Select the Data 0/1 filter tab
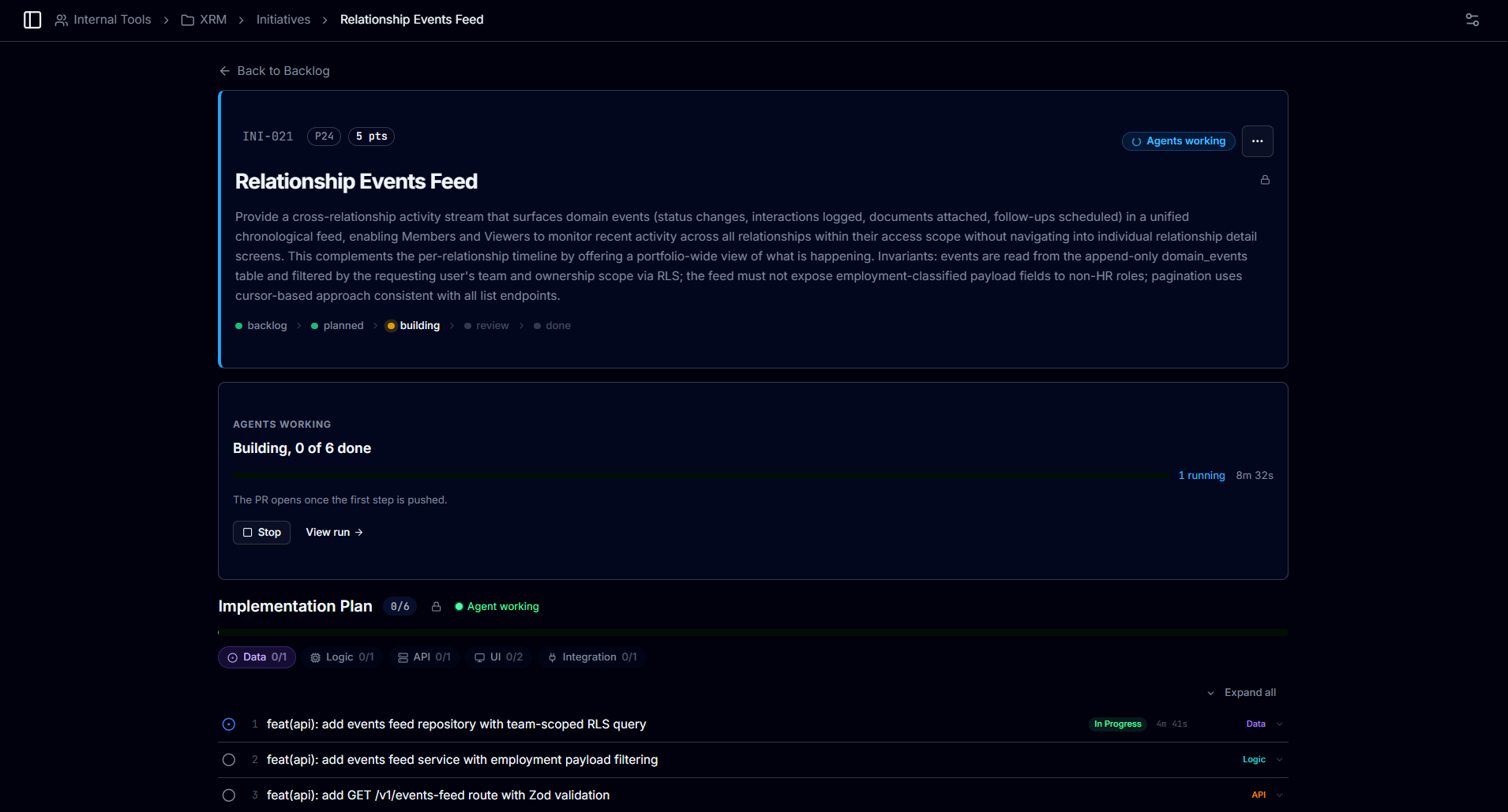The width and height of the screenshot is (1508, 812). click(x=257, y=657)
